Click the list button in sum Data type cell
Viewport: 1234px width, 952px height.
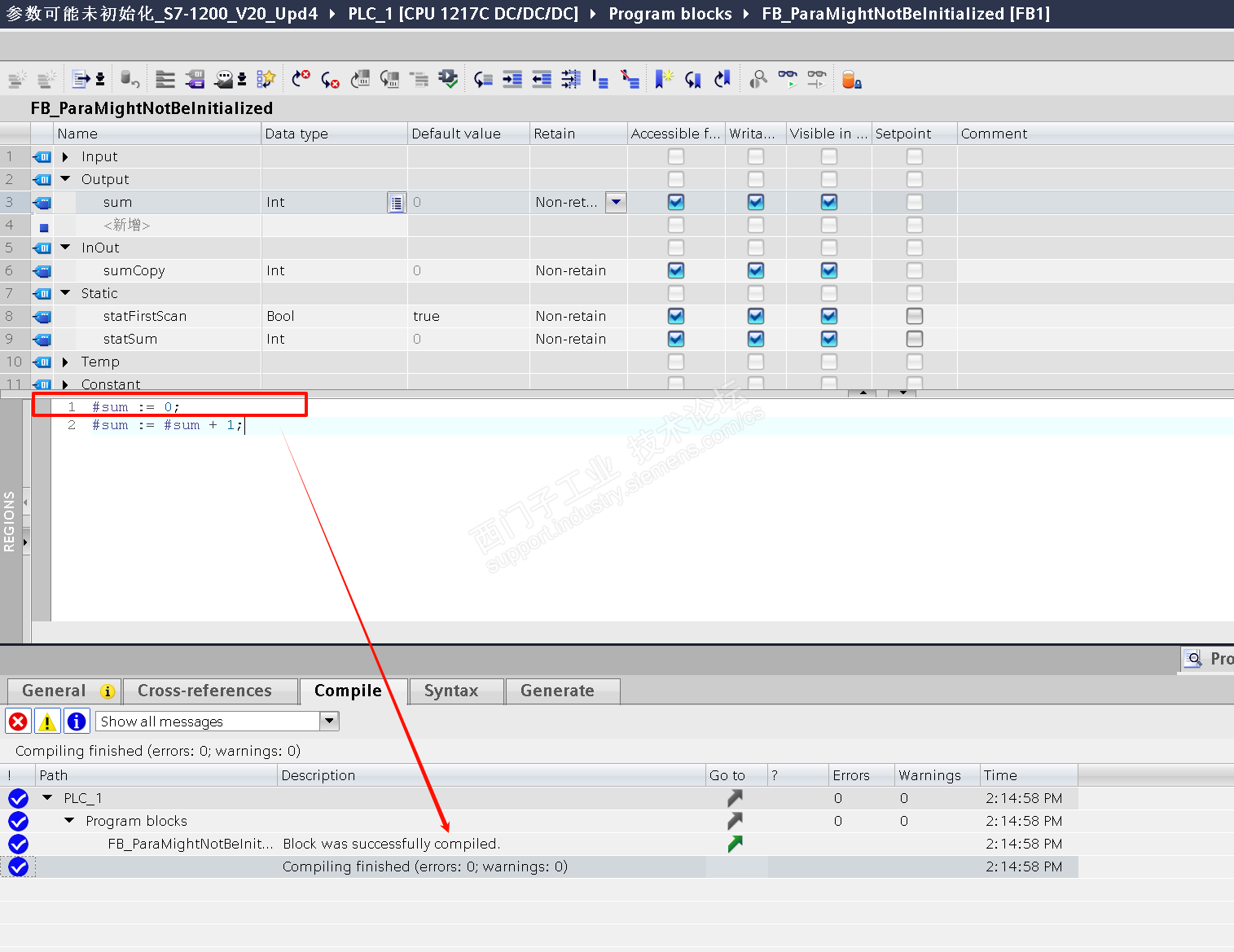396,203
